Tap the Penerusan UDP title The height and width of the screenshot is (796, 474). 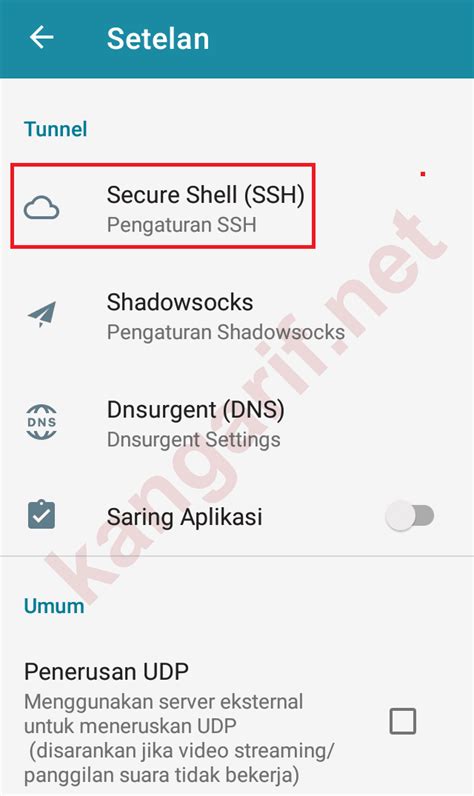coord(107,672)
